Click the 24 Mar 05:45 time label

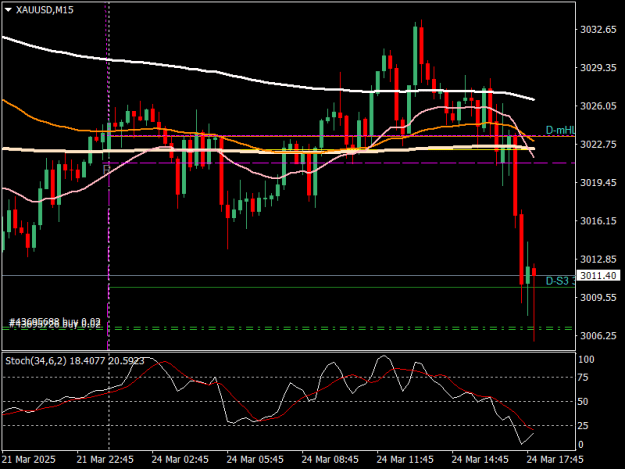click(255, 459)
